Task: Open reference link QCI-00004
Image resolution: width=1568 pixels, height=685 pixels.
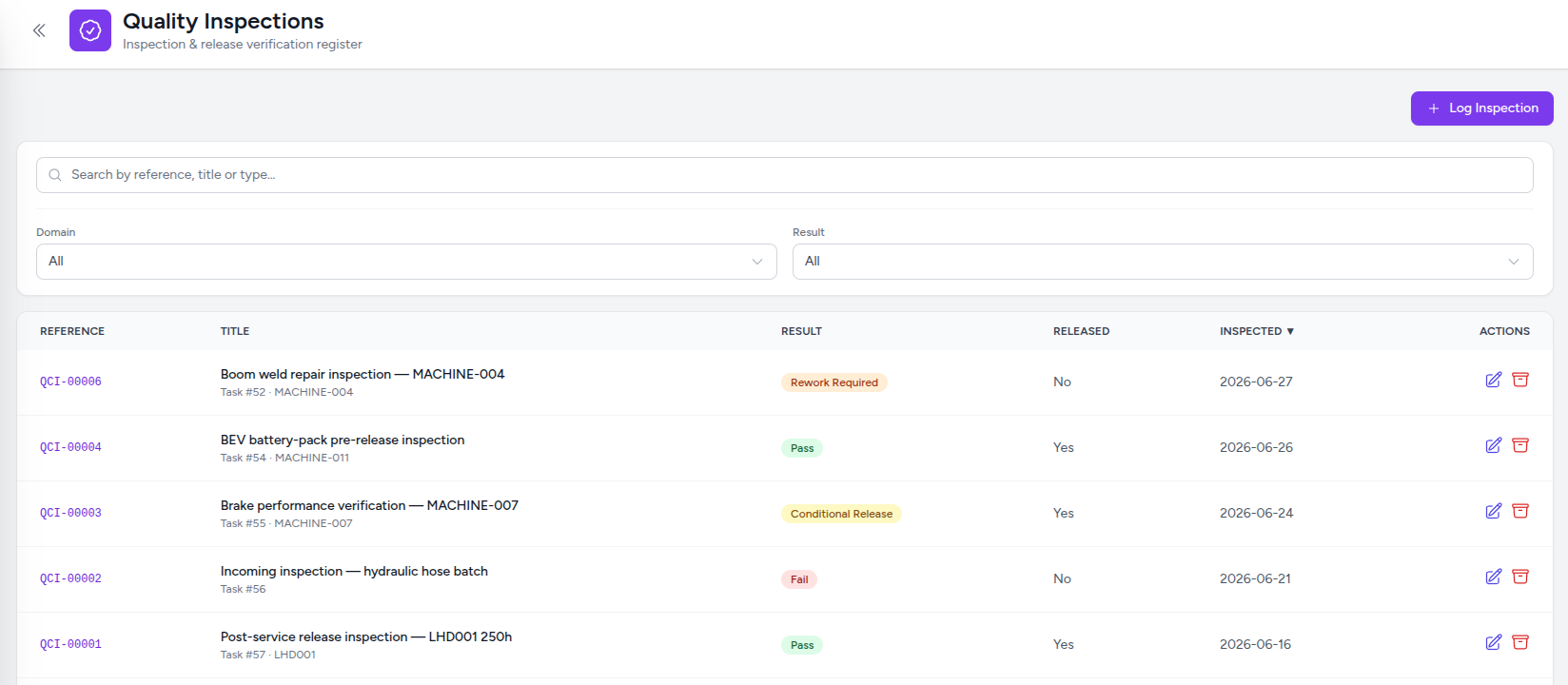Action: pos(70,447)
